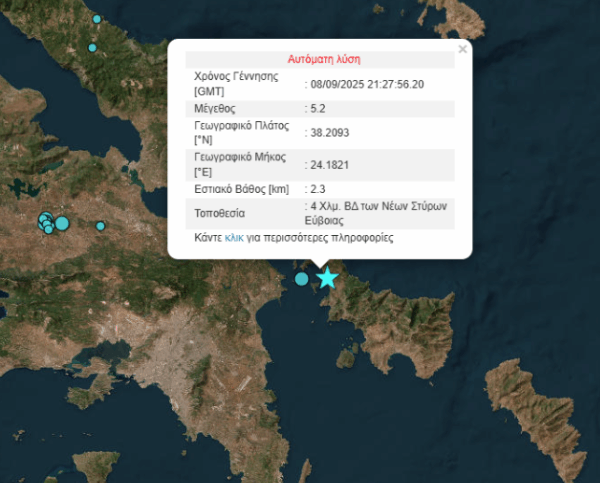This screenshot has width=600, height=483.
Task: Click the 'Γεωγραφικό Μήκος [°E]' label
Action: point(240,165)
